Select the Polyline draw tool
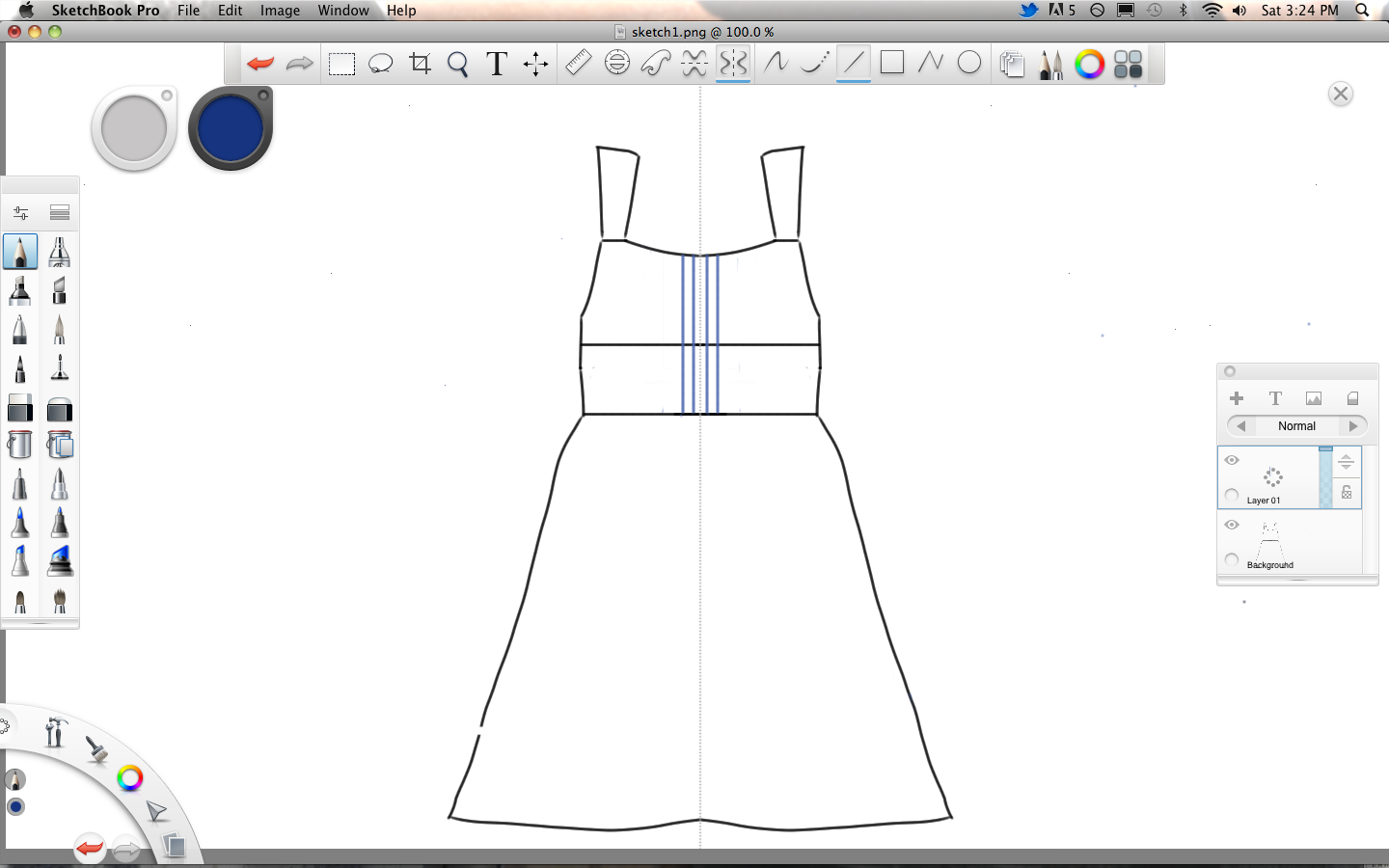1389x868 pixels. coord(931,63)
